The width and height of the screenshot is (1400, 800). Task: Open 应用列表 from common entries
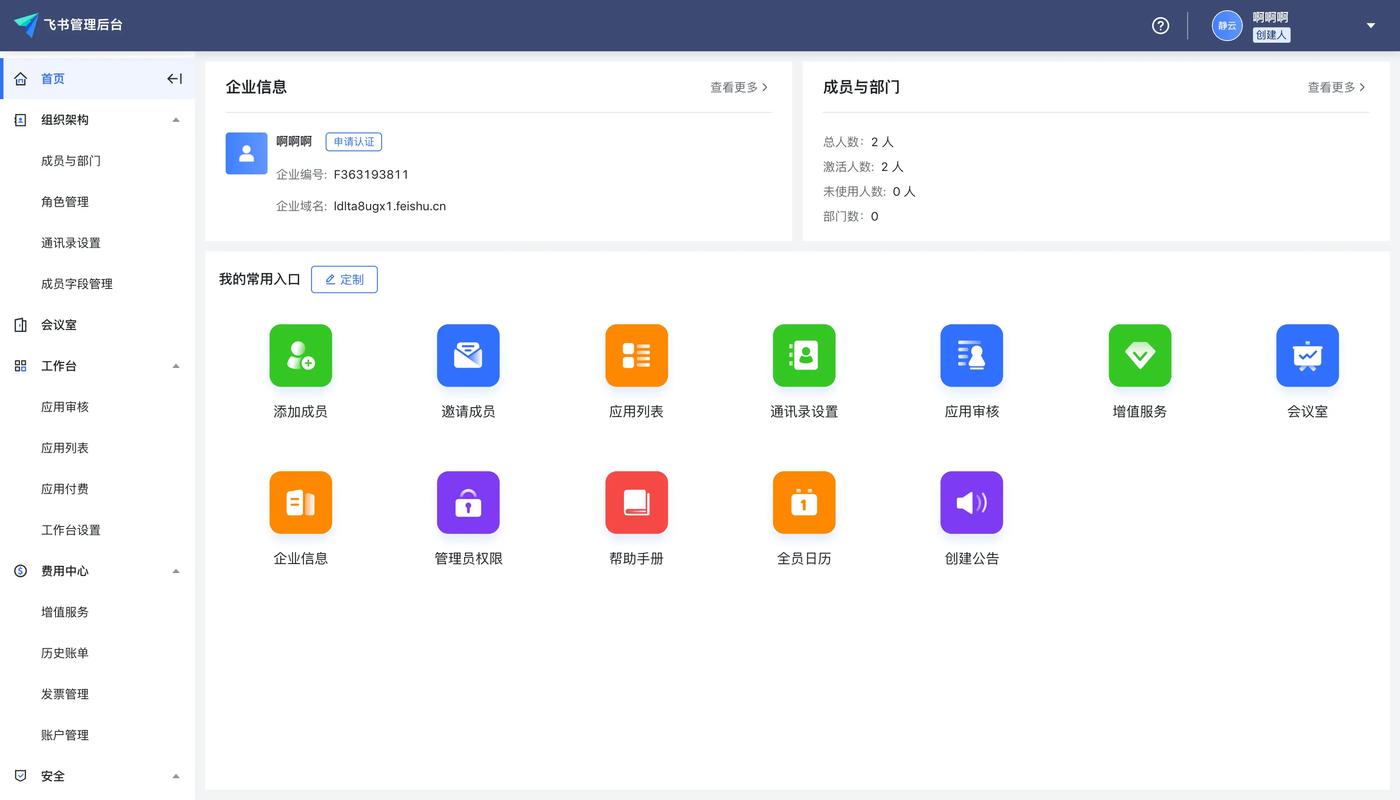pos(636,355)
